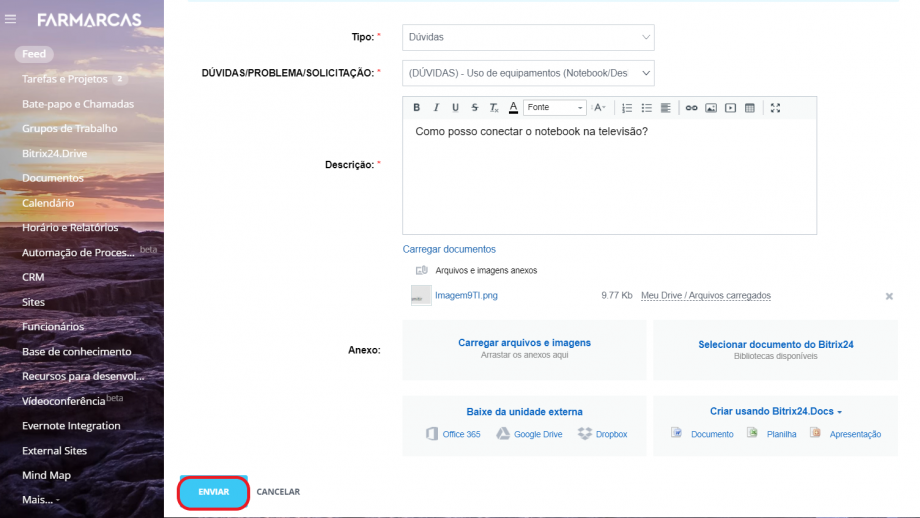Open the Fonte font dropdown

click(x=555, y=108)
